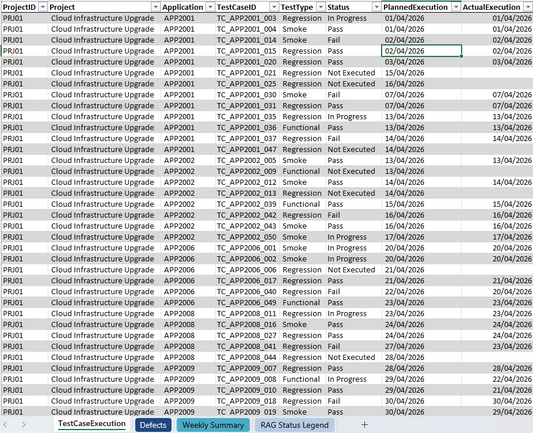Screen dimensions: 533x433
Task: Go to previous sheet with left arrow
Action: pos(5,425)
